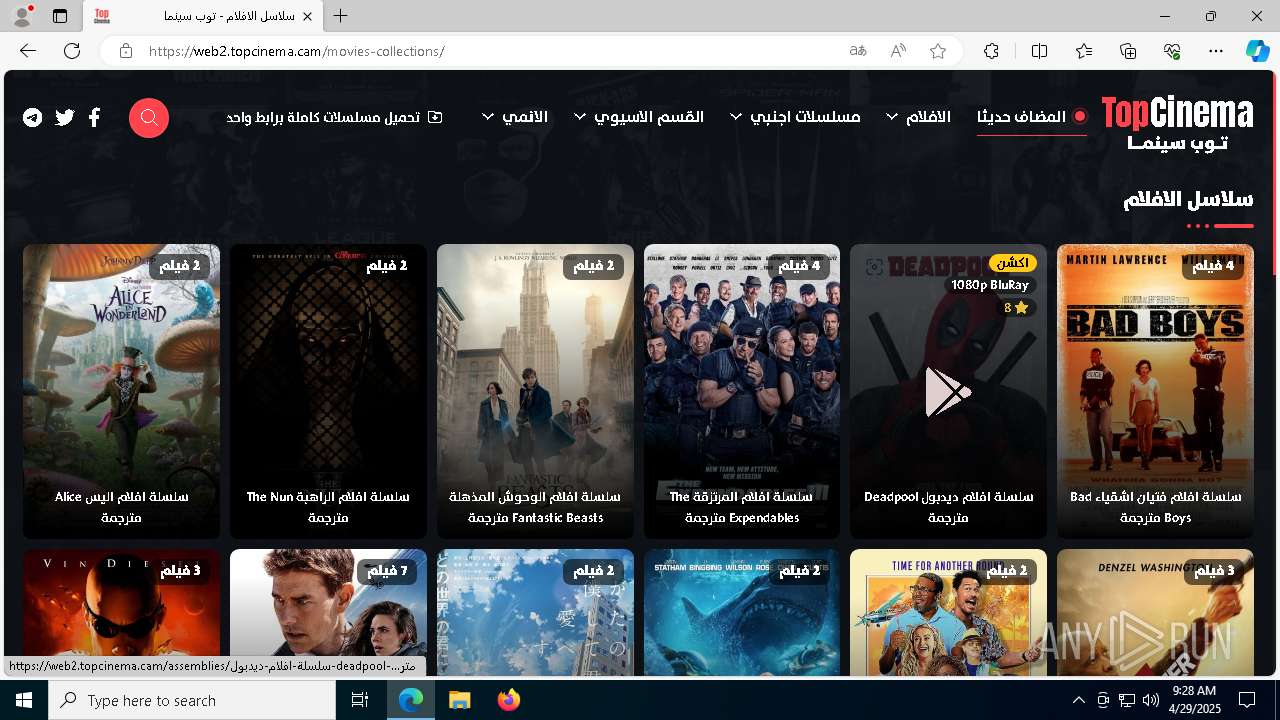1280x720 pixels.
Task: Open the Tom Cruise 7 film series
Action: point(328,612)
